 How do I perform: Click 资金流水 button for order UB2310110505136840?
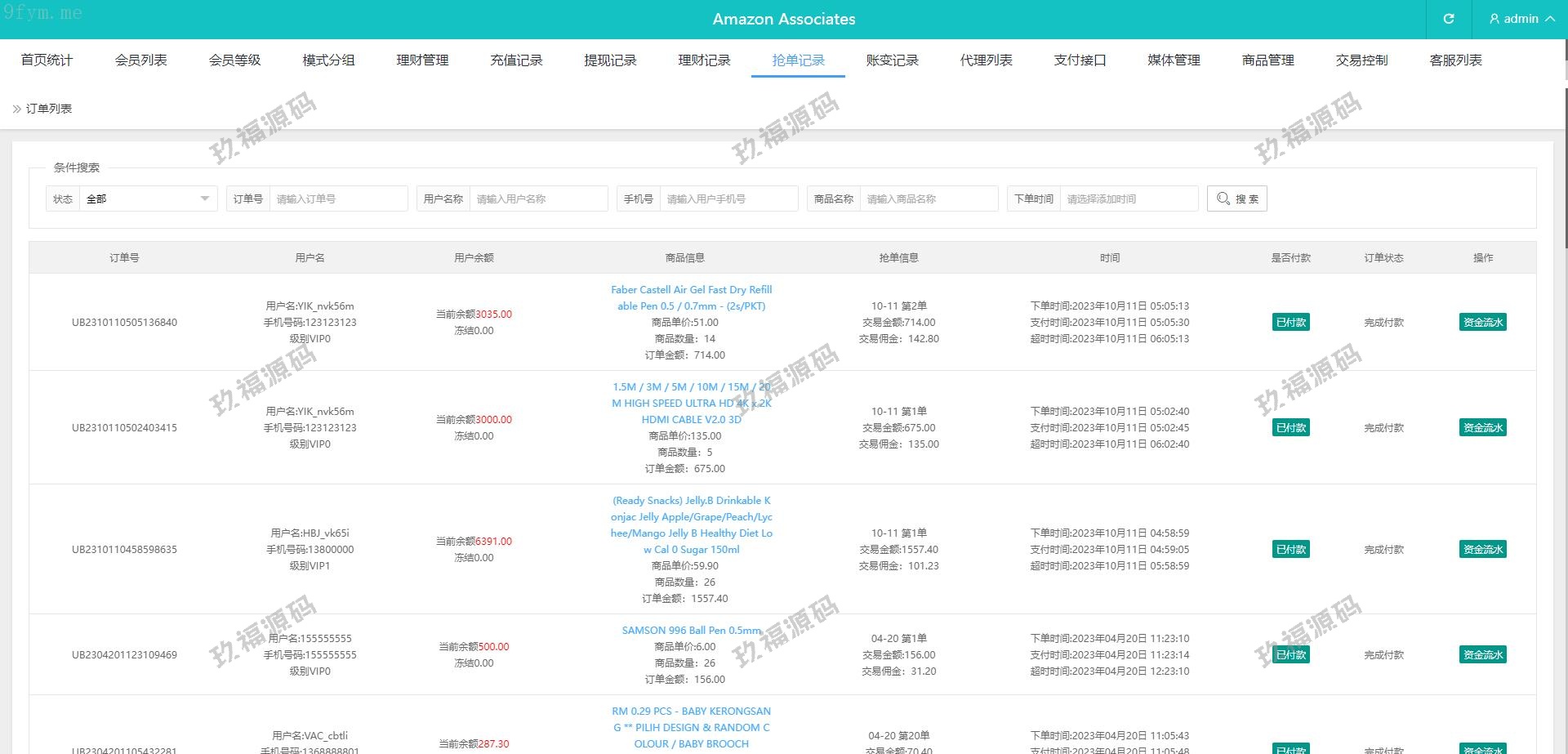click(x=1482, y=322)
